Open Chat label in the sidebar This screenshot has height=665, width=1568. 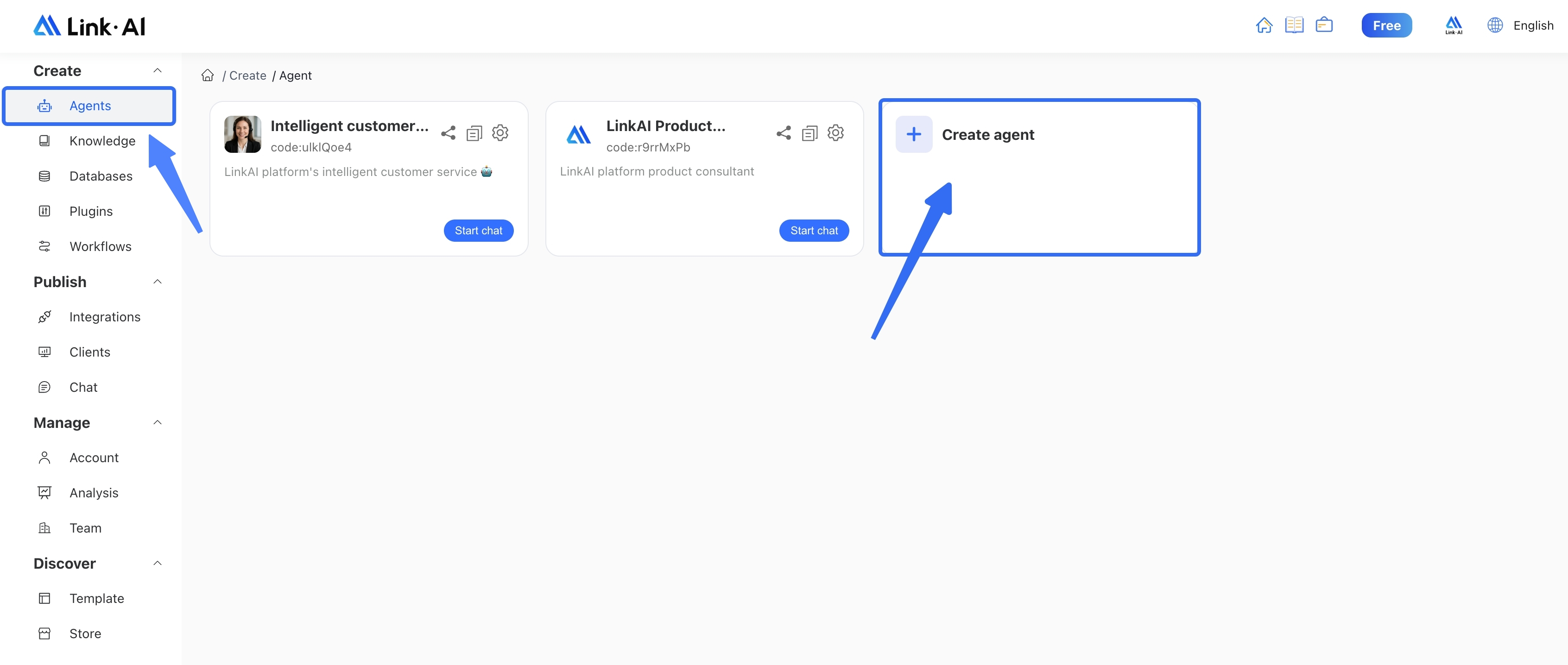coord(83,388)
